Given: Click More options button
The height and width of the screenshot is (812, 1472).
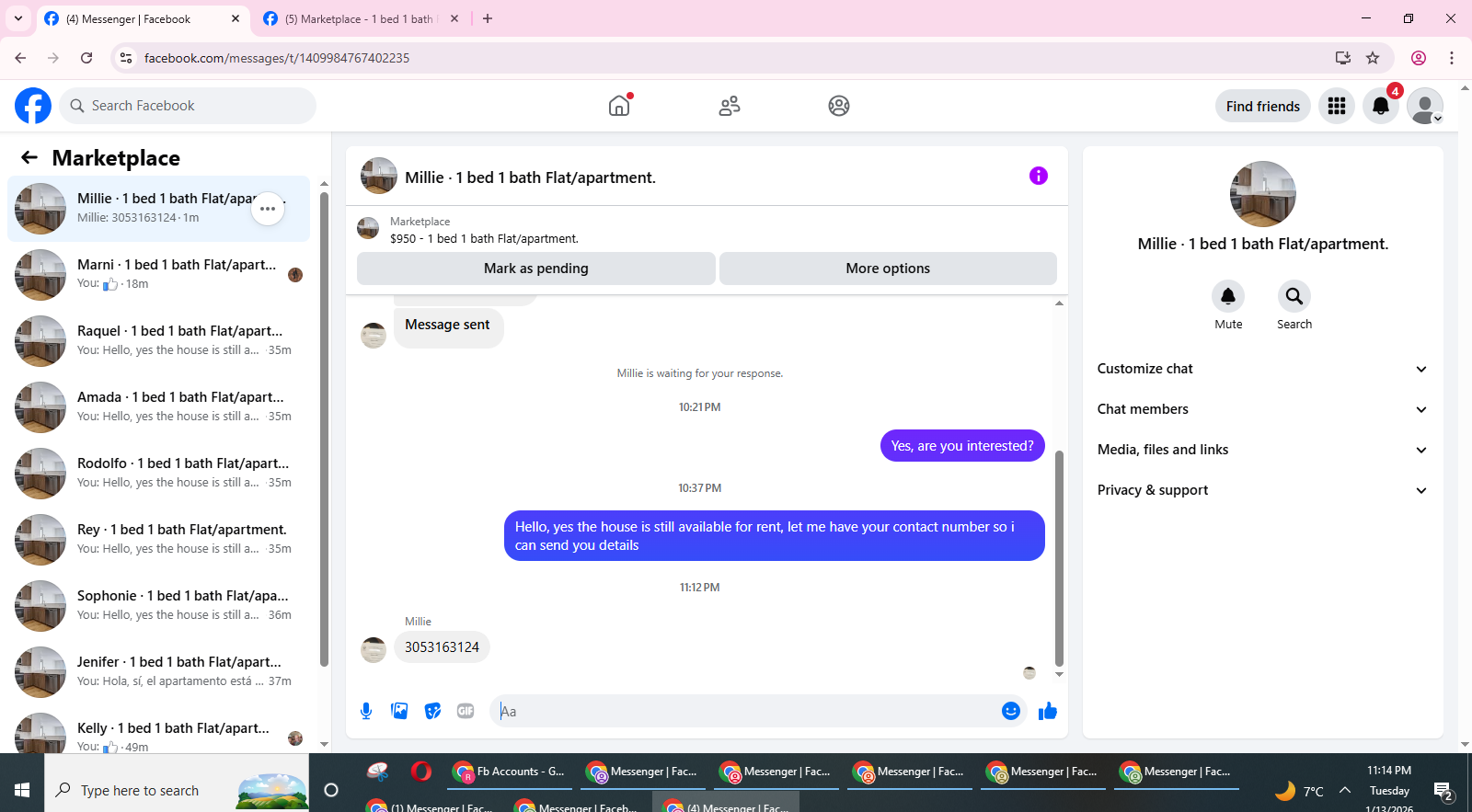Looking at the screenshot, I should coord(888,269).
